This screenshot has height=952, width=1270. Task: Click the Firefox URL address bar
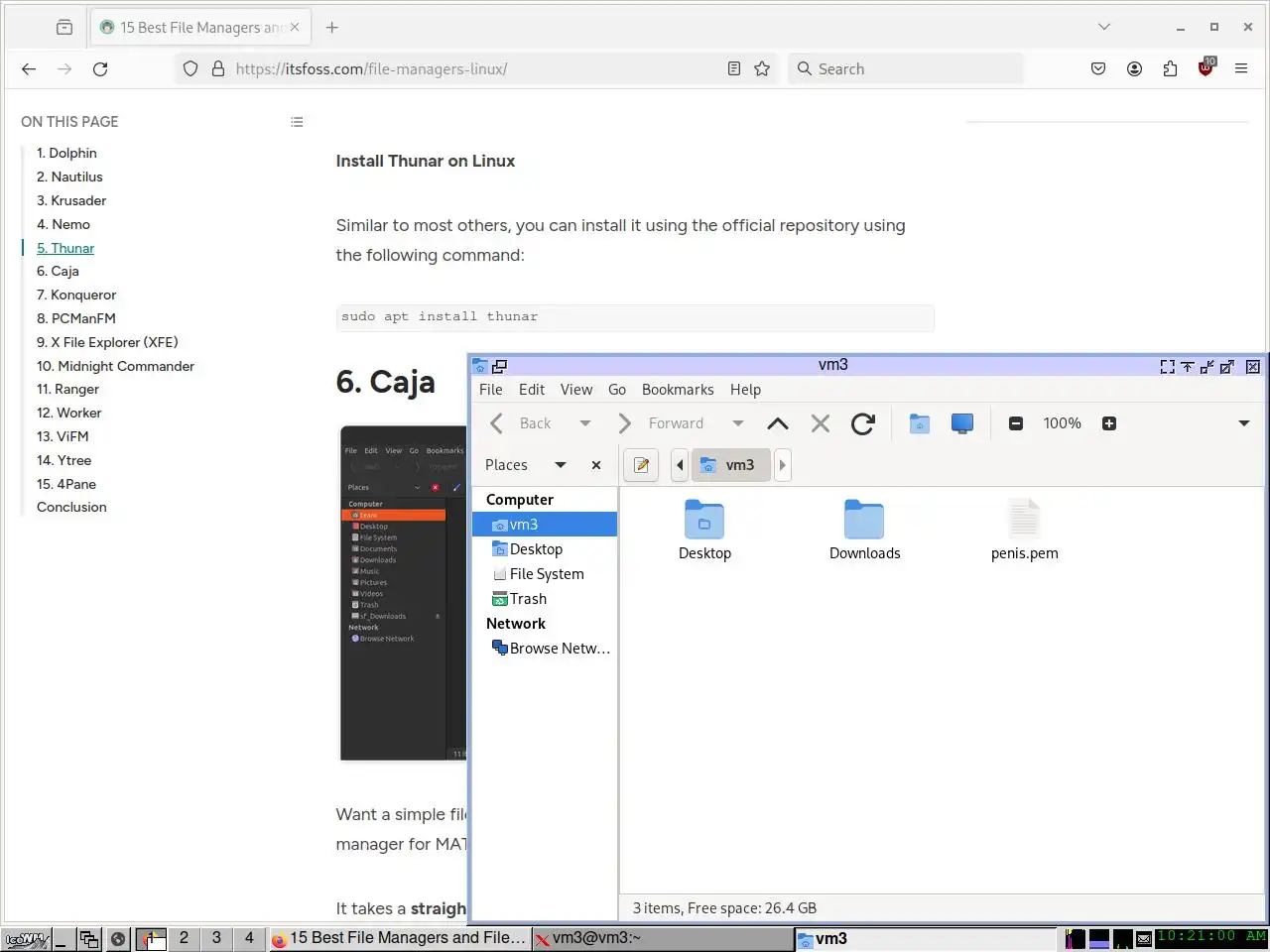click(x=478, y=68)
